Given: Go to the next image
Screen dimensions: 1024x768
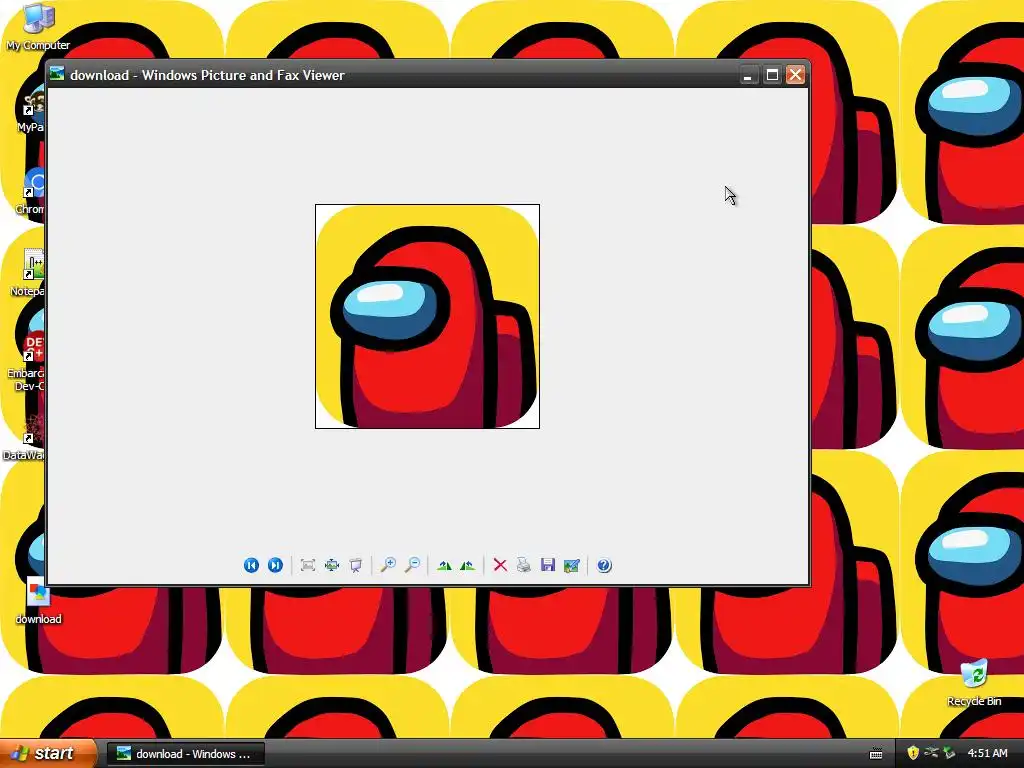Looking at the screenshot, I should tap(275, 566).
